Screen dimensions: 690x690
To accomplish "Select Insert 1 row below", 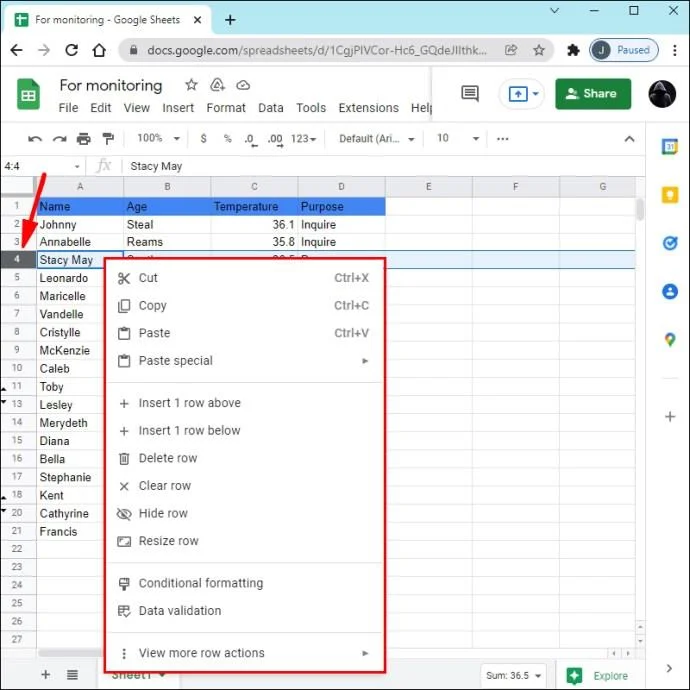I will pyautogui.click(x=244, y=431).
